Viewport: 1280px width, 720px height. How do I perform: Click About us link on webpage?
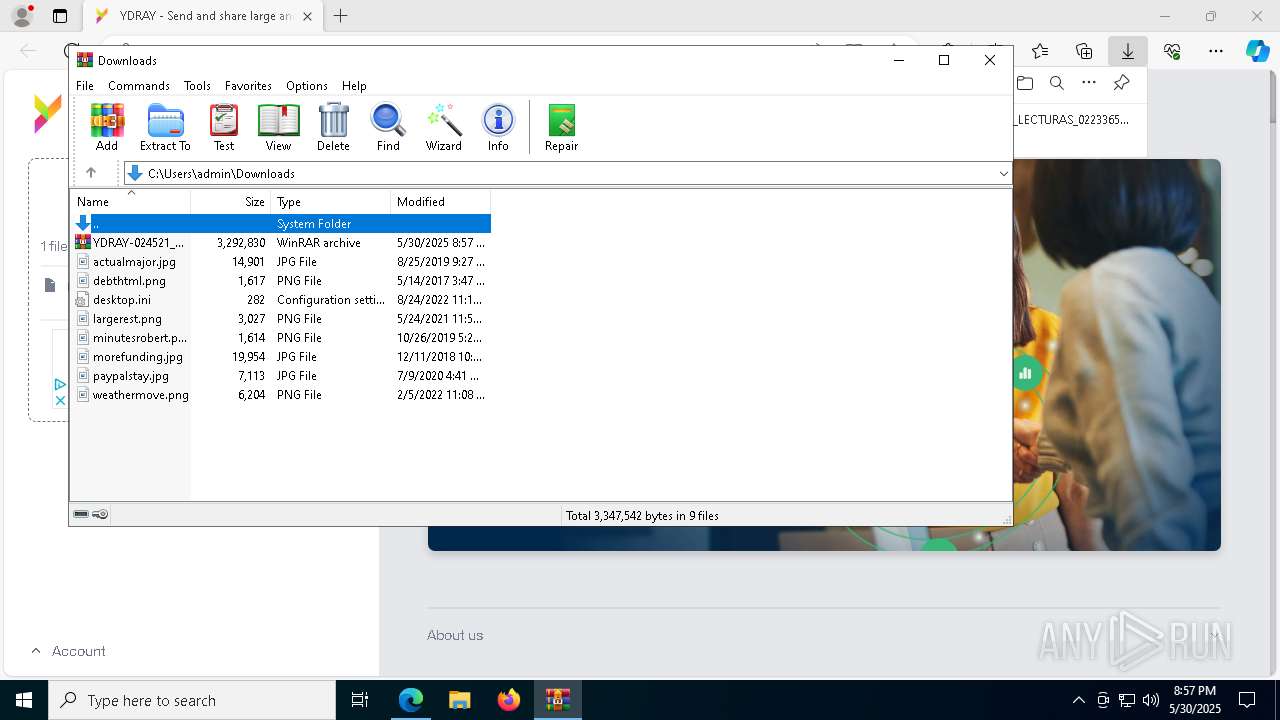(455, 635)
